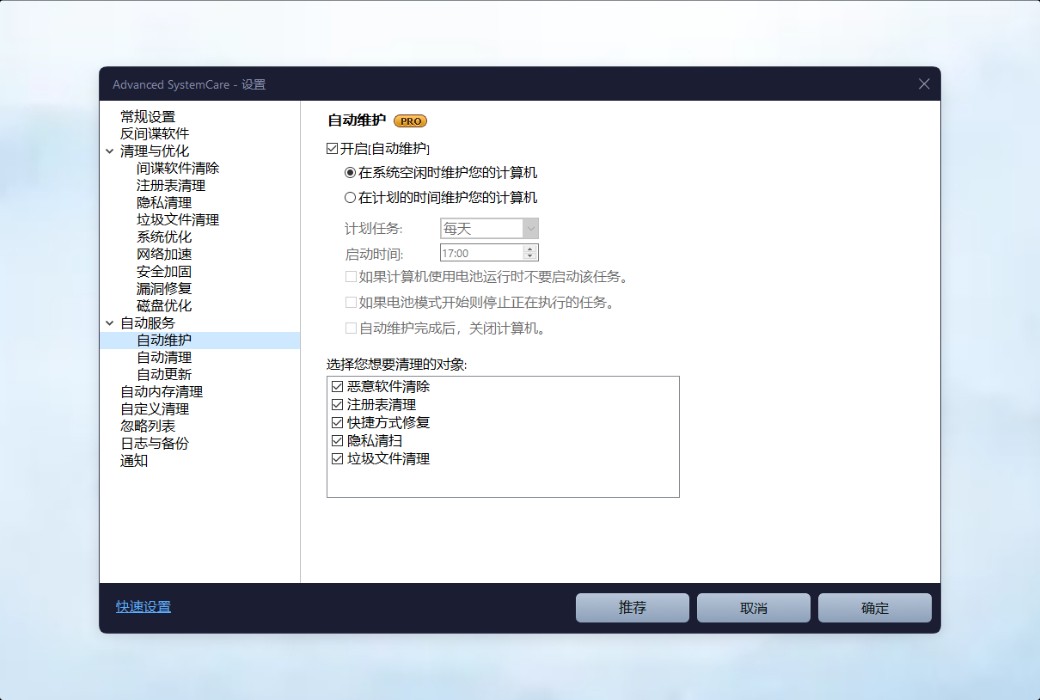The height and width of the screenshot is (700, 1040).
Task: Select the highlighted 自动维护 sidebar item
Action: tap(200, 340)
